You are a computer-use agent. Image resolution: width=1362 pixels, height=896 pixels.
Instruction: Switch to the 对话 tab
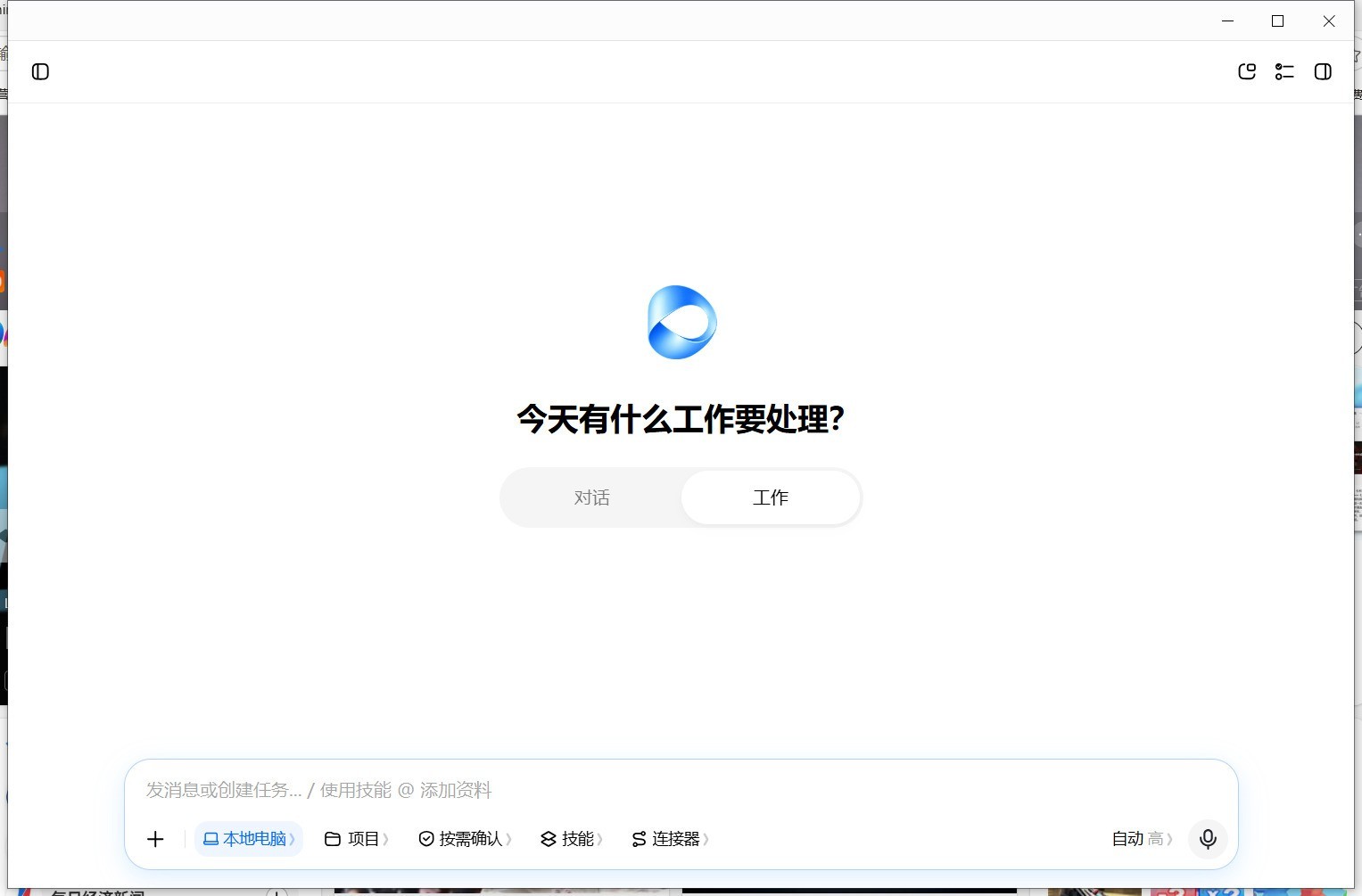[591, 497]
